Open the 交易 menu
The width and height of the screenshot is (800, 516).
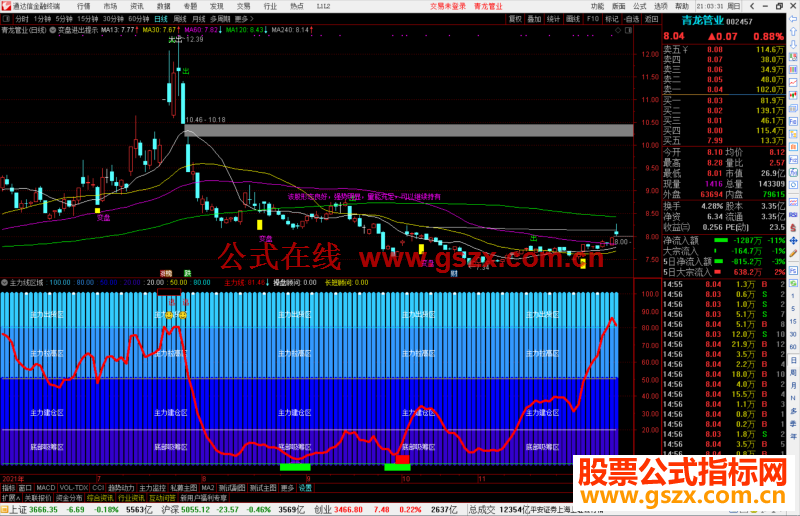tap(243, 6)
